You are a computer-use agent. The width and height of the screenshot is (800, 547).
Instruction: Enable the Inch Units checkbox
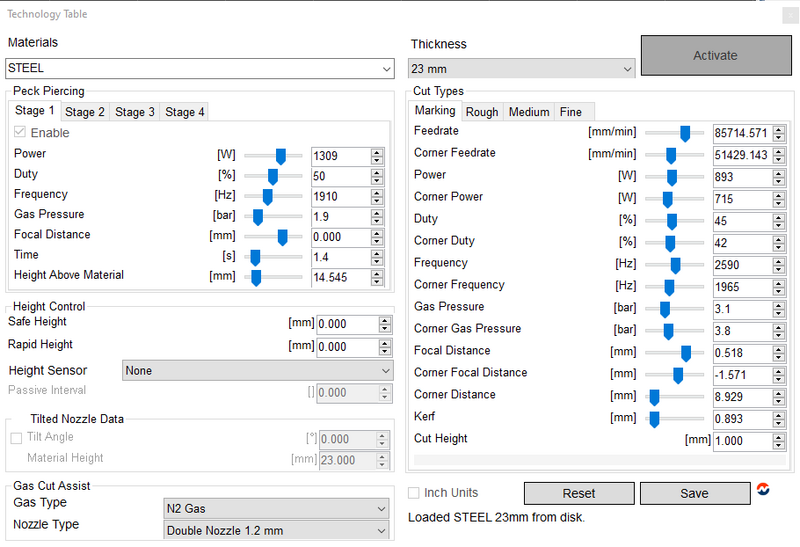coord(415,493)
